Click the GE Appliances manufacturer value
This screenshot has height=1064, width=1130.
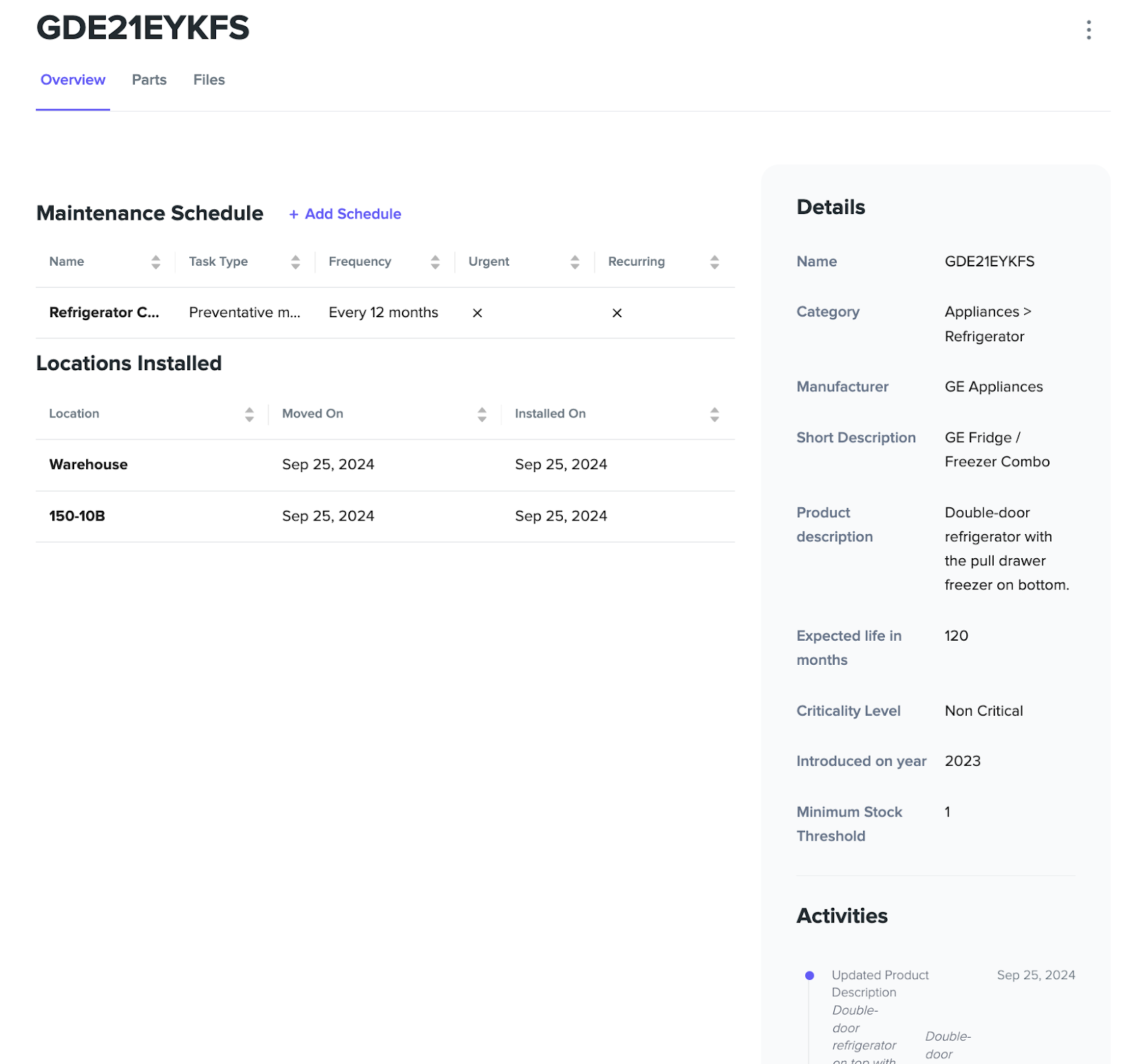pos(994,386)
